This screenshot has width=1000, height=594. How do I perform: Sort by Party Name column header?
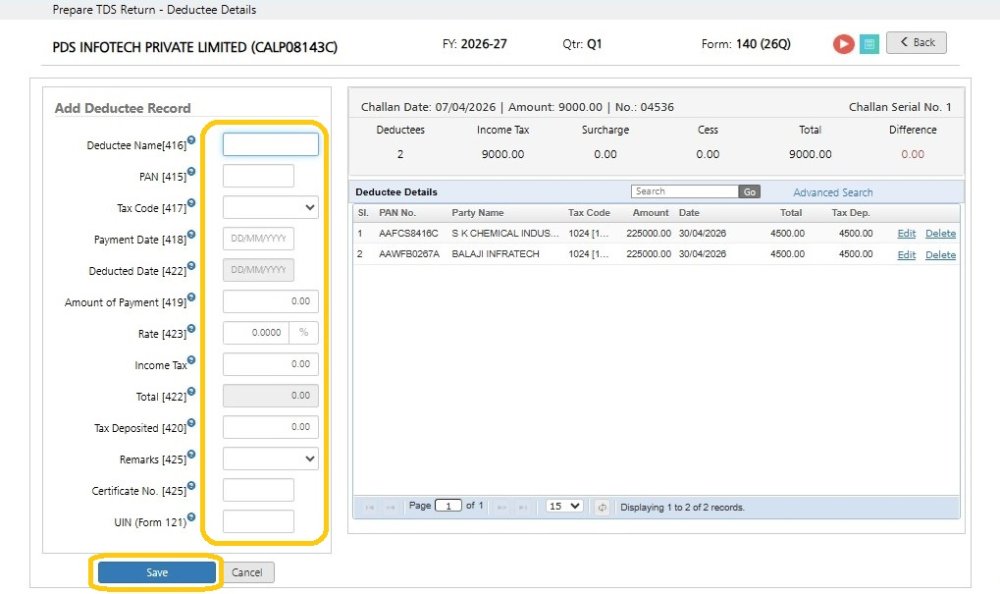tap(478, 212)
